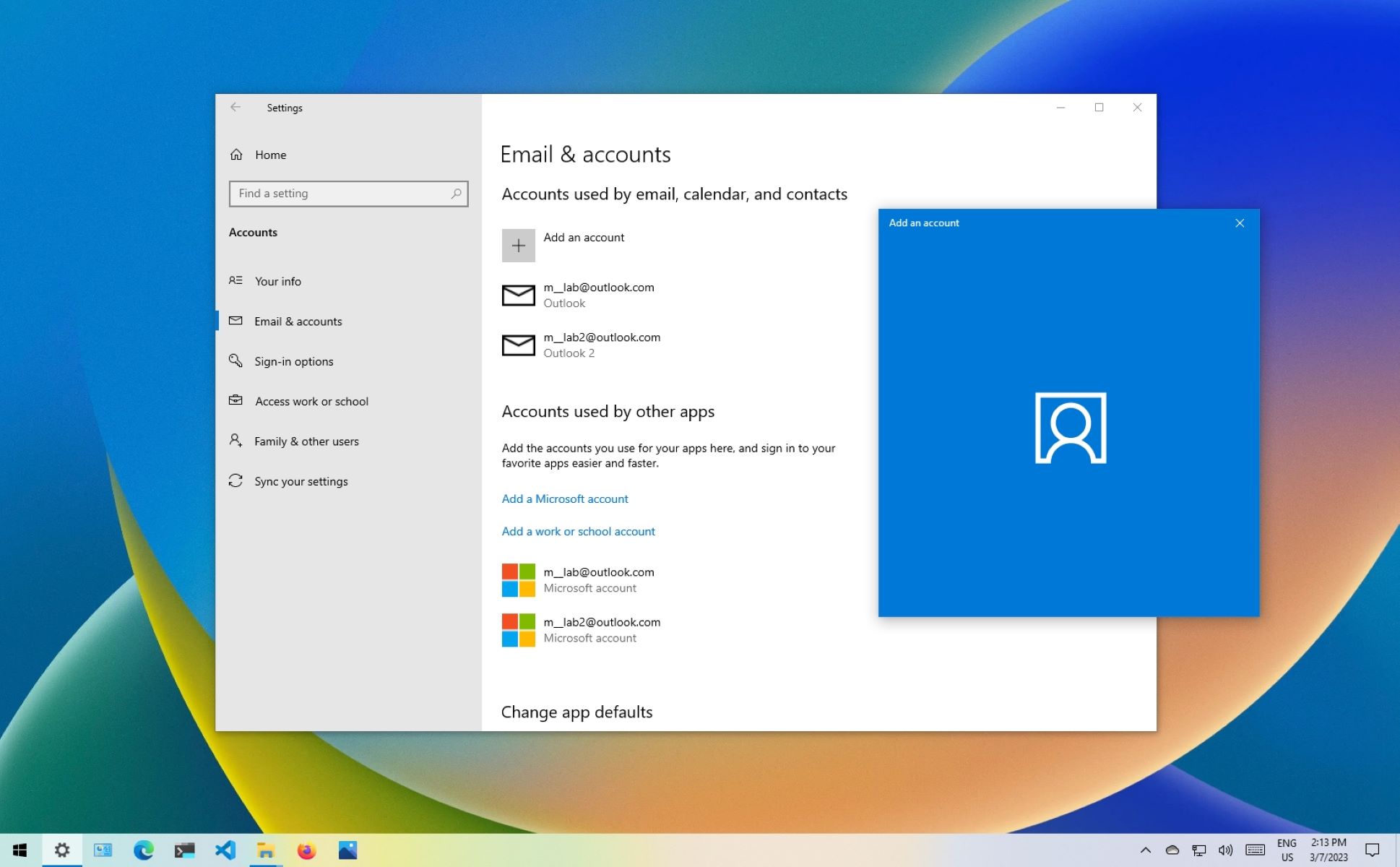
Task: Navigate back using the back arrow button
Action: pos(235,107)
